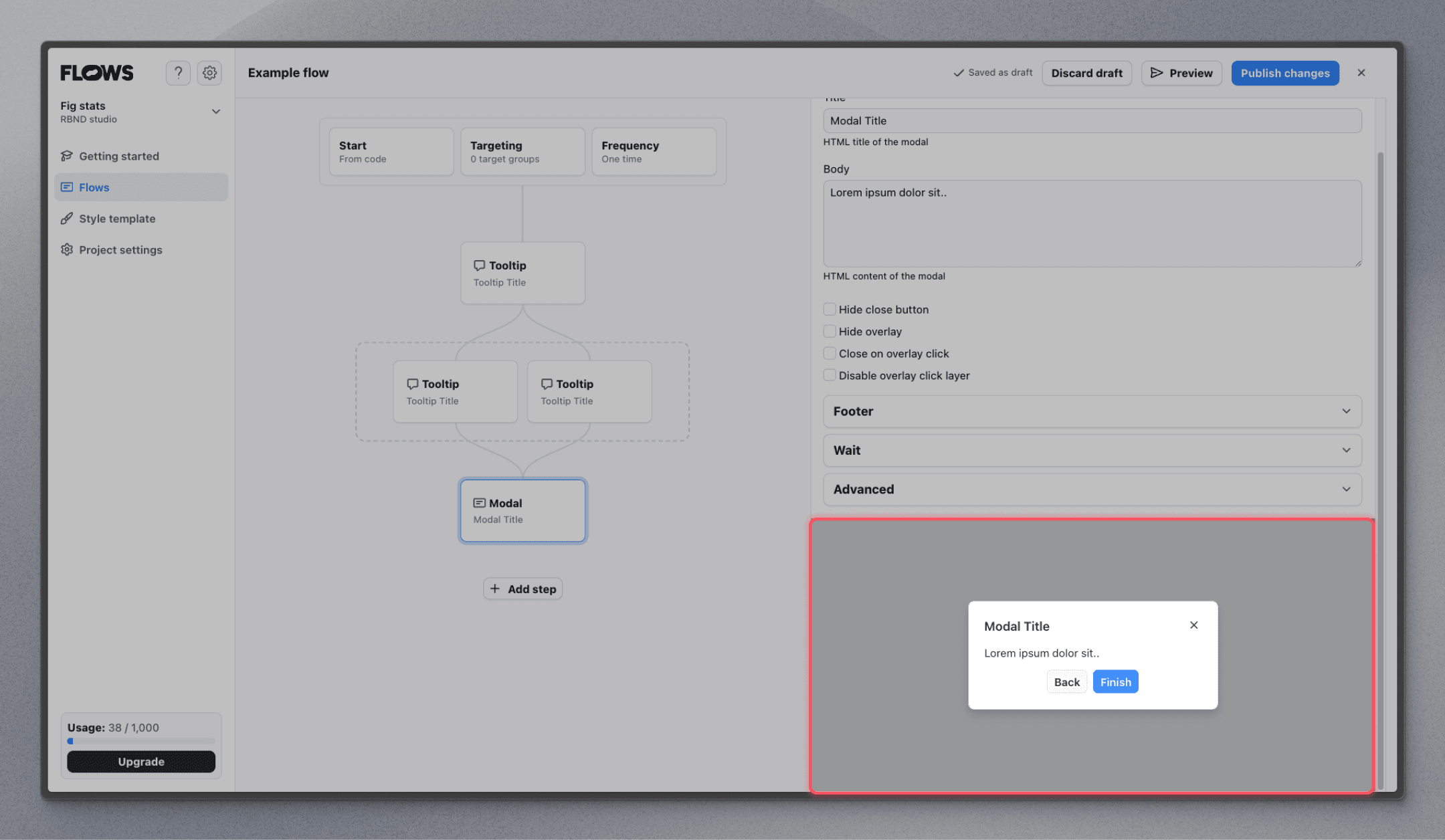This screenshot has height=840, width=1445.
Task: Click the Modal step icon
Action: (479, 503)
